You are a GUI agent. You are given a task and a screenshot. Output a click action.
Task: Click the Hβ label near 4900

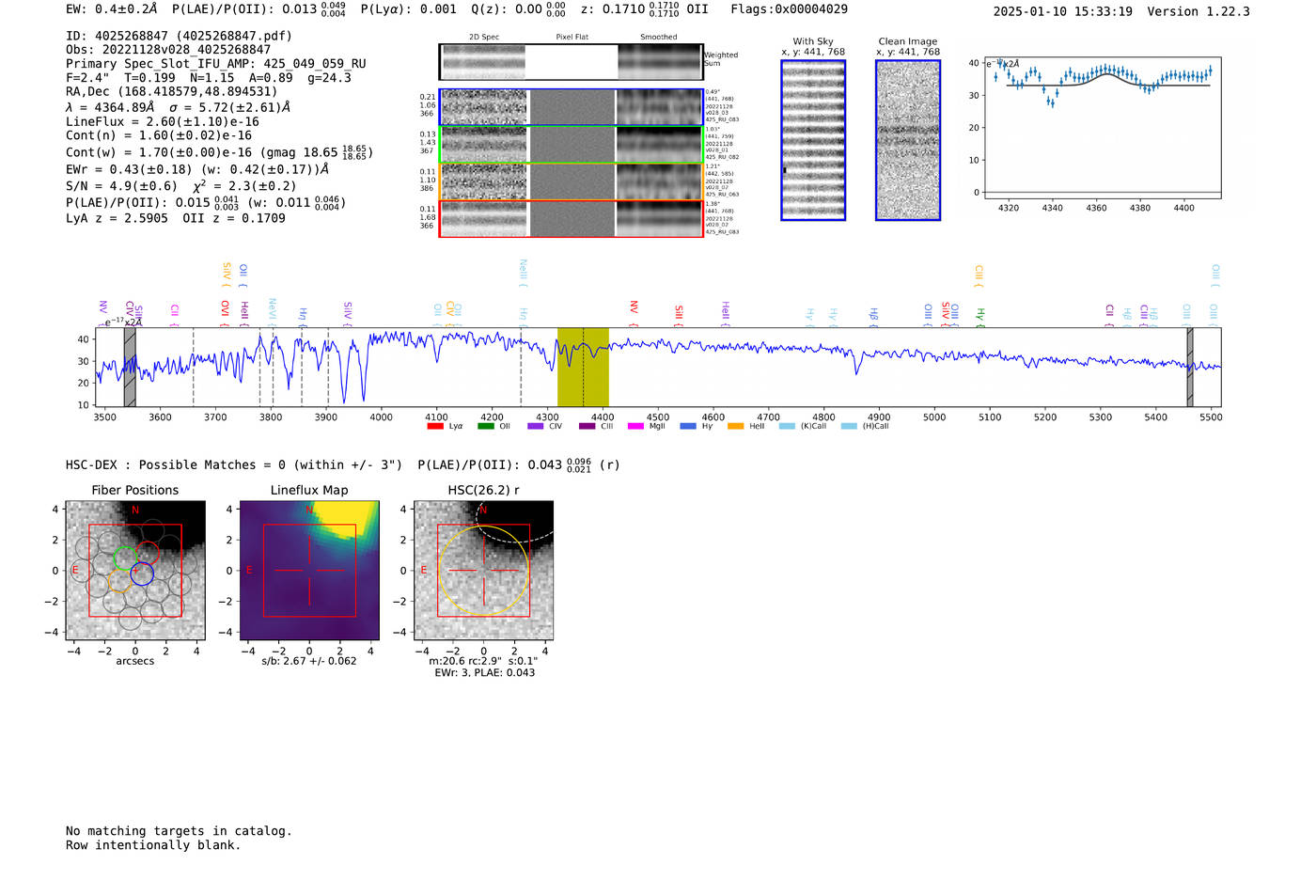(x=873, y=317)
